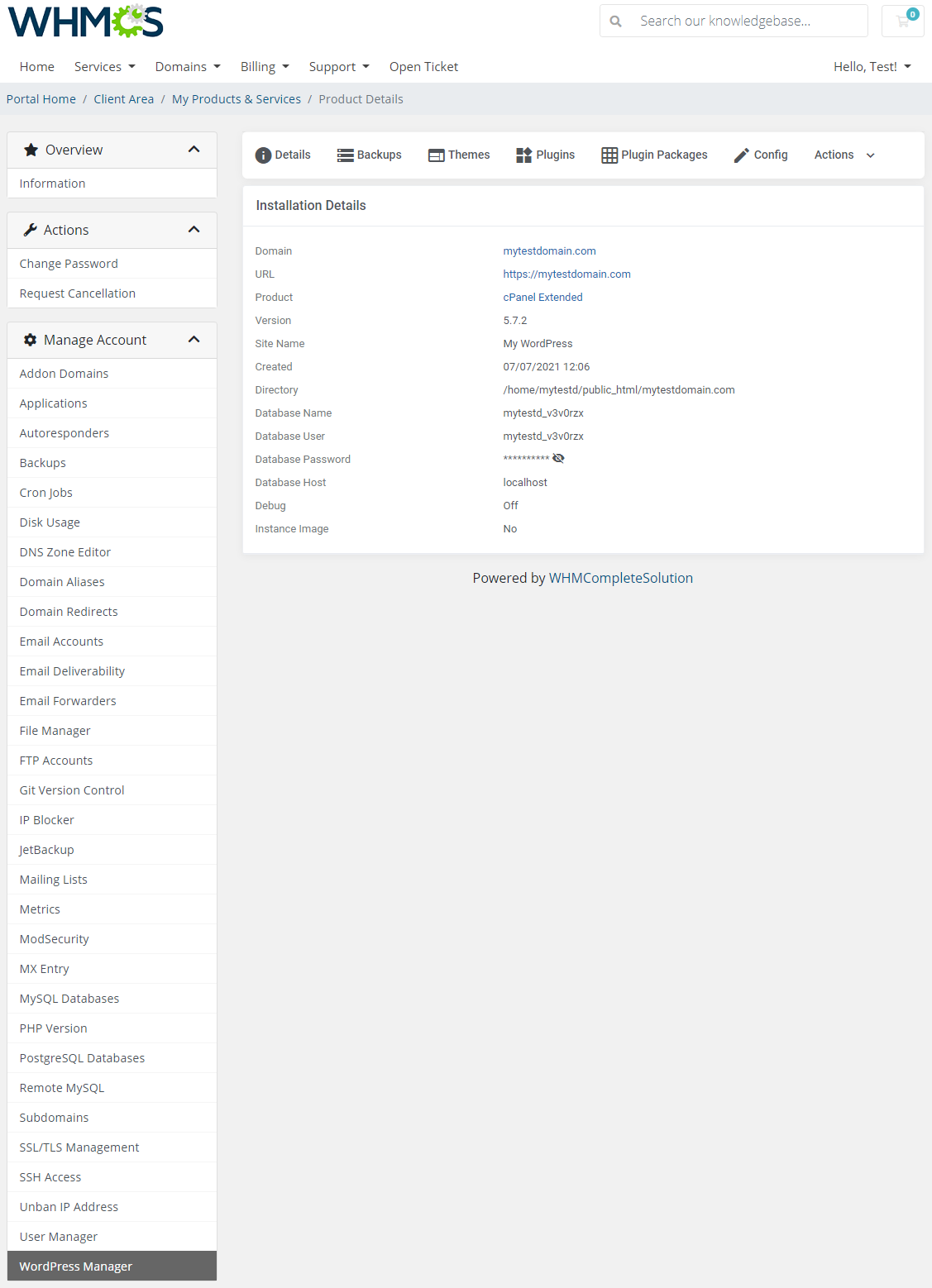Open the WHMCompleteSolution link
932x1288 pixels.
pyautogui.click(x=621, y=577)
